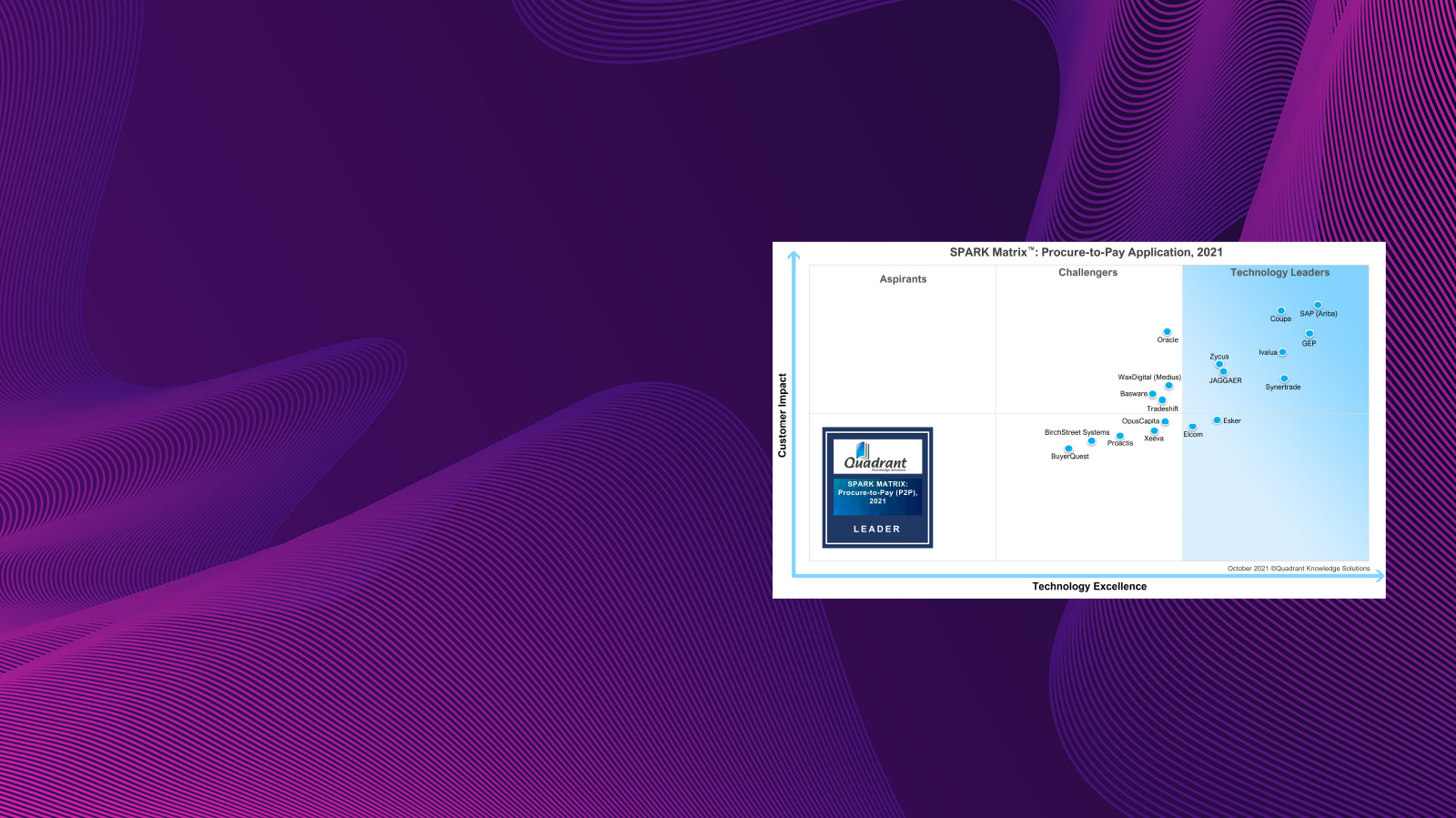Screen dimensions: 1456x818
Task: Click the BuyerQuest label
Action: tap(1070, 457)
